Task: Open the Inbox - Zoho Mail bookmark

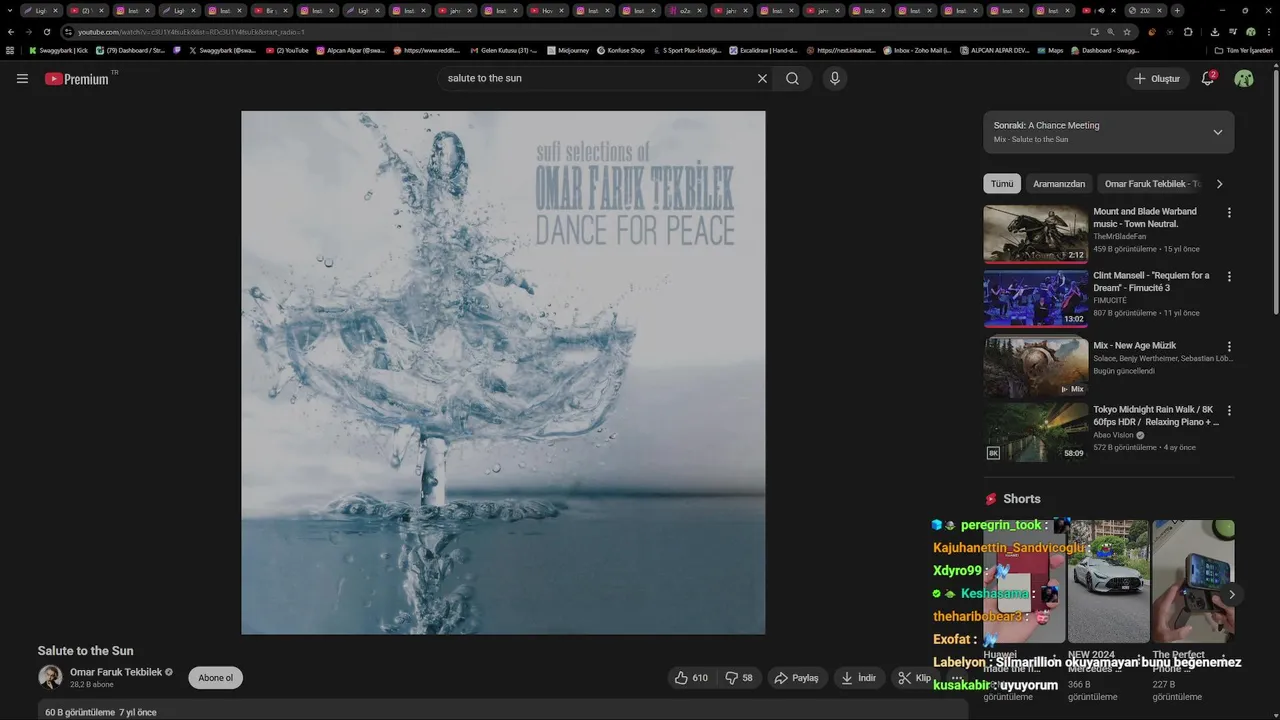Action: coord(918,50)
